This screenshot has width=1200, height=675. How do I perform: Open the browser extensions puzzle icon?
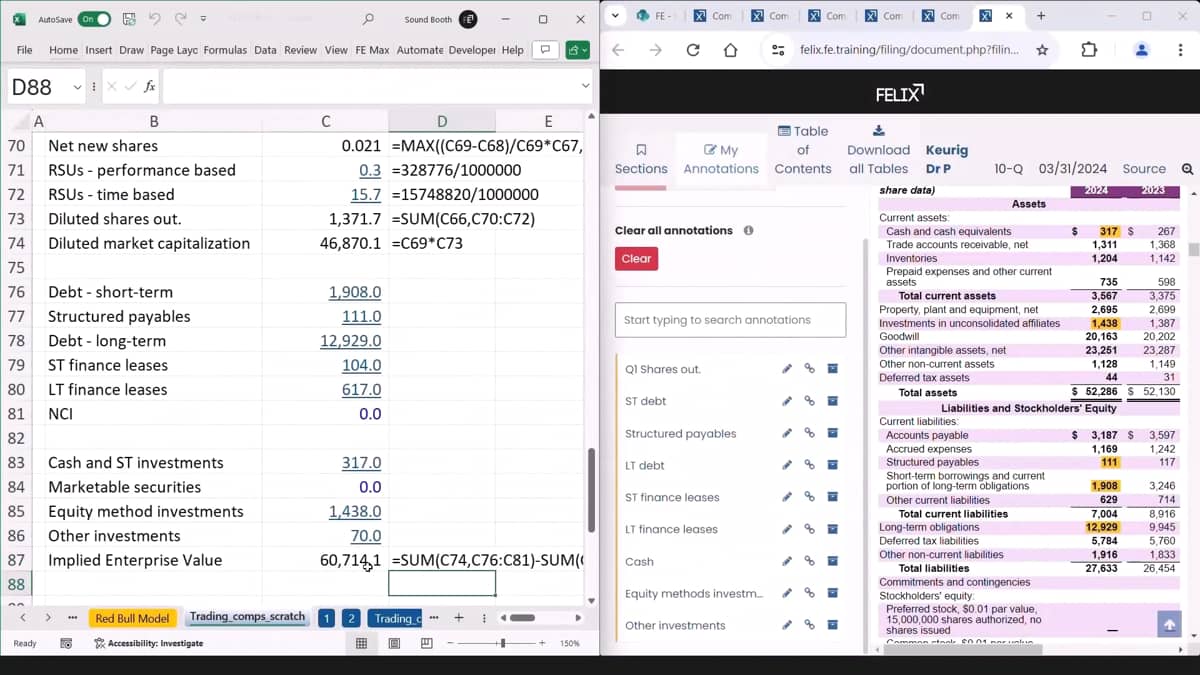1089,50
